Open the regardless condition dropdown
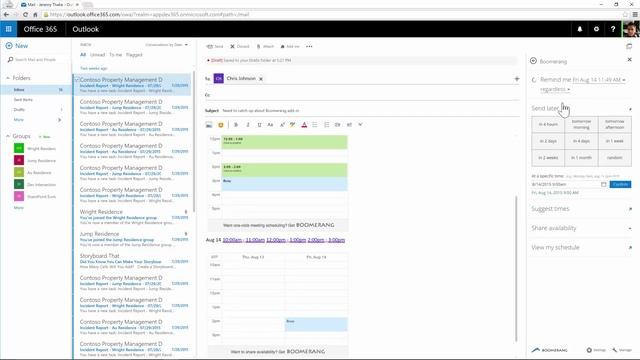Image resolution: width=640 pixels, height=360 pixels. pyautogui.click(x=555, y=89)
